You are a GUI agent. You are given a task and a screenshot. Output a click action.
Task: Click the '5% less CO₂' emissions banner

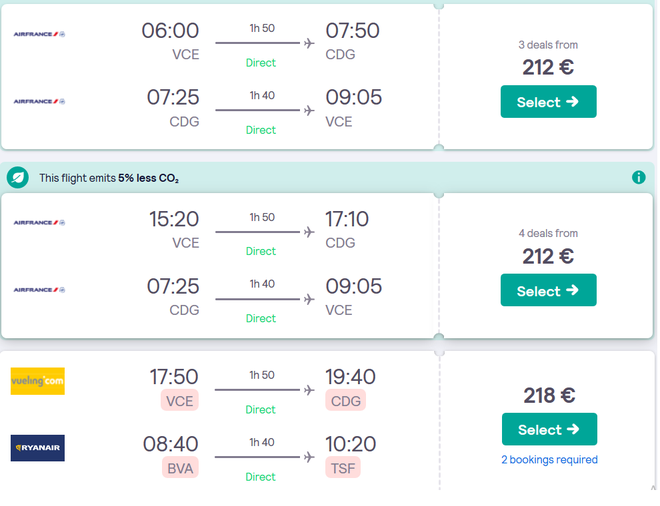[328, 178]
